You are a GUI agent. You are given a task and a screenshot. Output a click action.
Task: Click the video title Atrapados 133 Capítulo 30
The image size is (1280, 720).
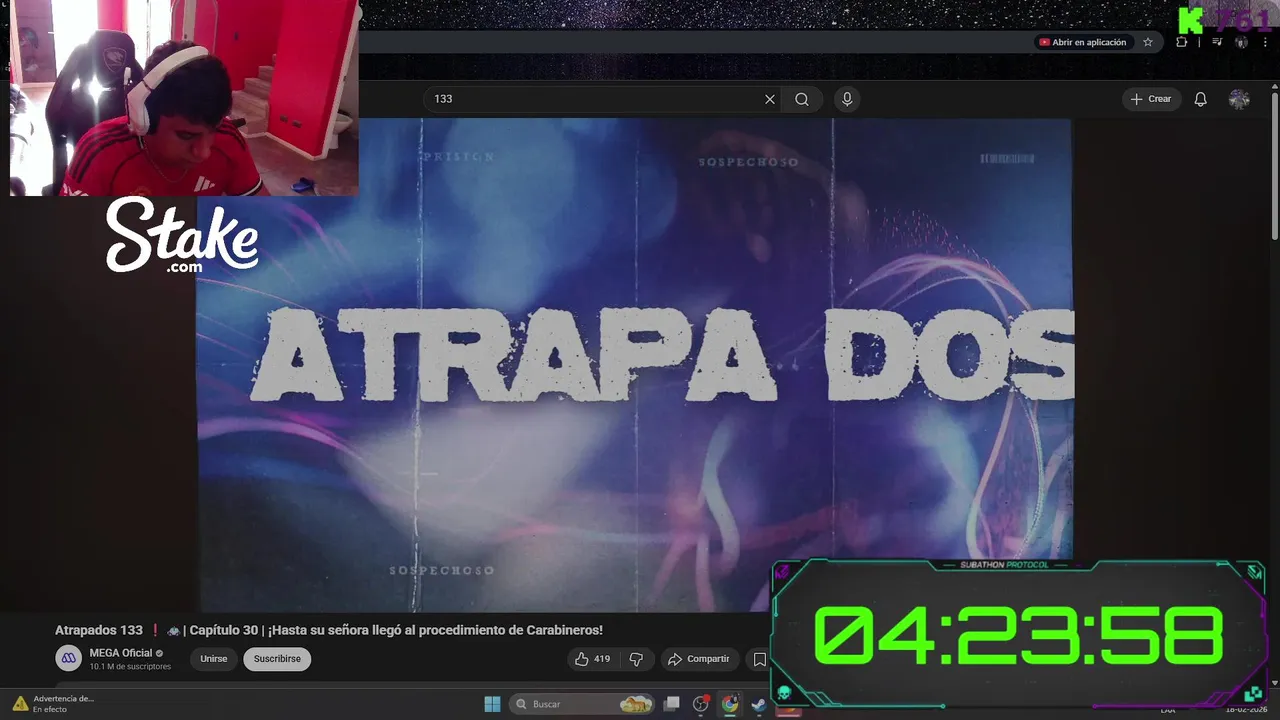tap(329, 630)
